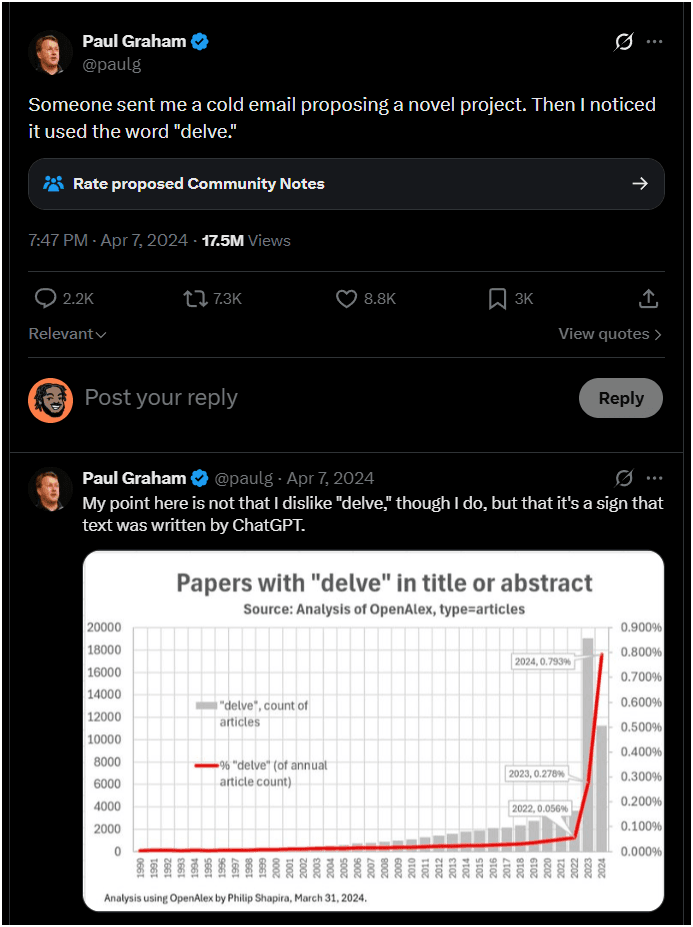This screenshot has height=927, width=693.
Task: Like the tweet with 8.8K likes
Action: coord(346,298)
